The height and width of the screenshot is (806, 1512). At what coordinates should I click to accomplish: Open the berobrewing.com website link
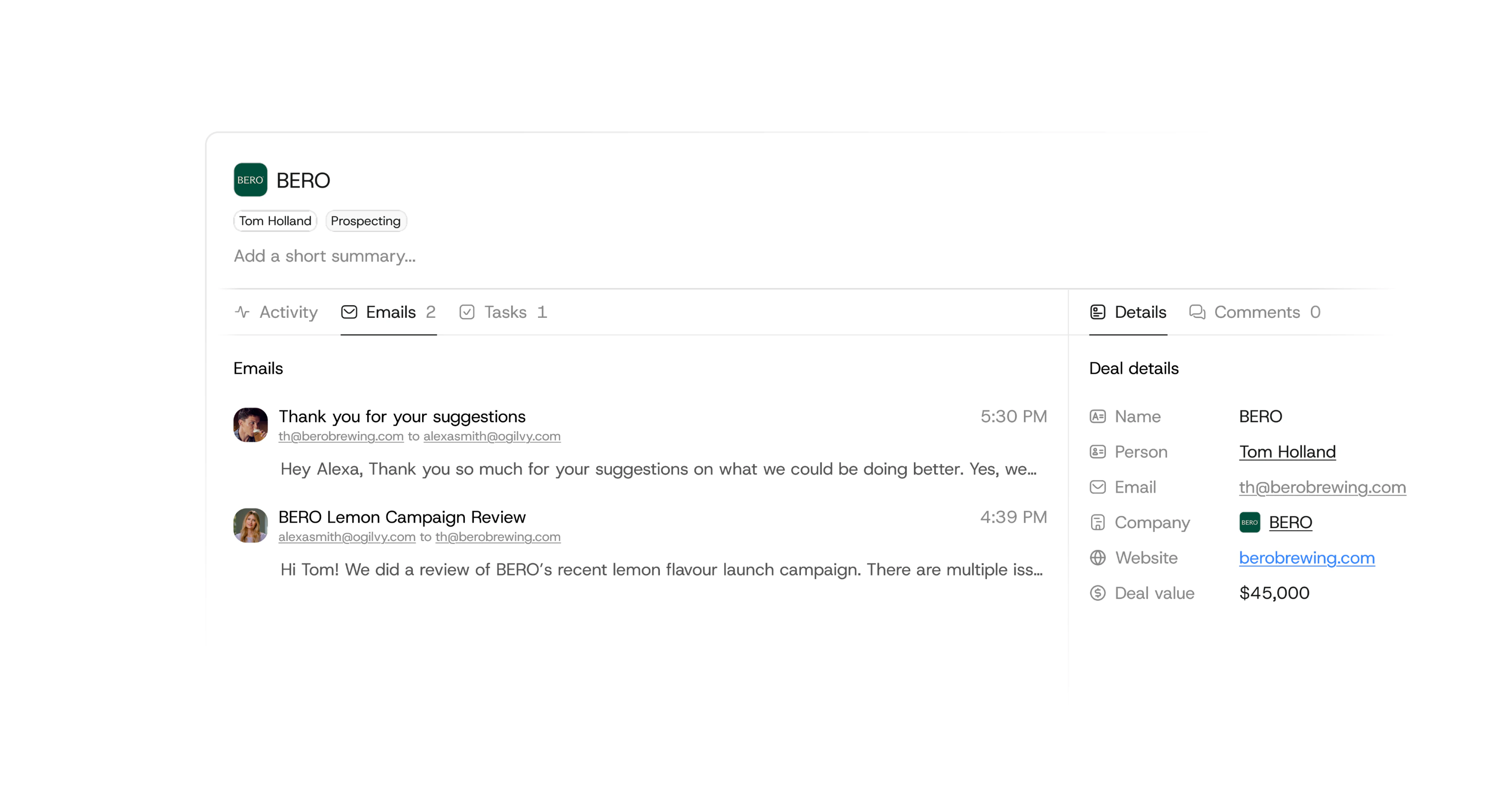(x=1307, y=558)
